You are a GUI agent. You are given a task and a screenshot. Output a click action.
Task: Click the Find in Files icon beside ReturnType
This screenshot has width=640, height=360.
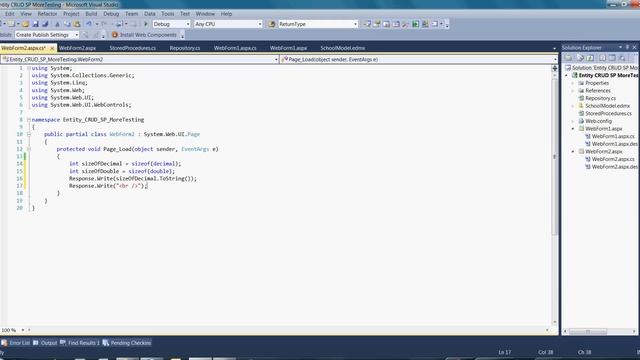coord(272,24)
